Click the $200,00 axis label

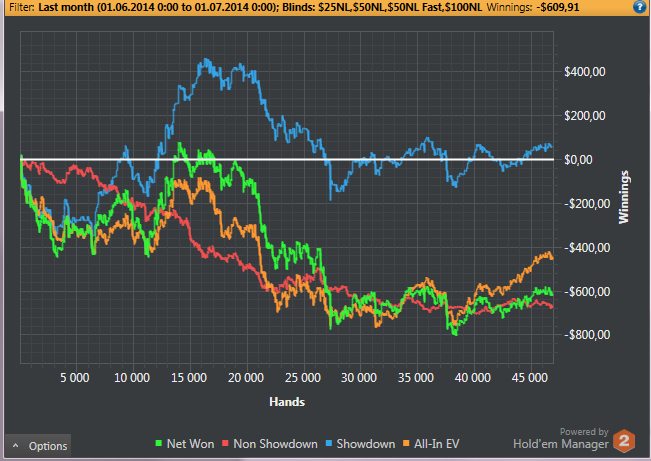[585, 116]
